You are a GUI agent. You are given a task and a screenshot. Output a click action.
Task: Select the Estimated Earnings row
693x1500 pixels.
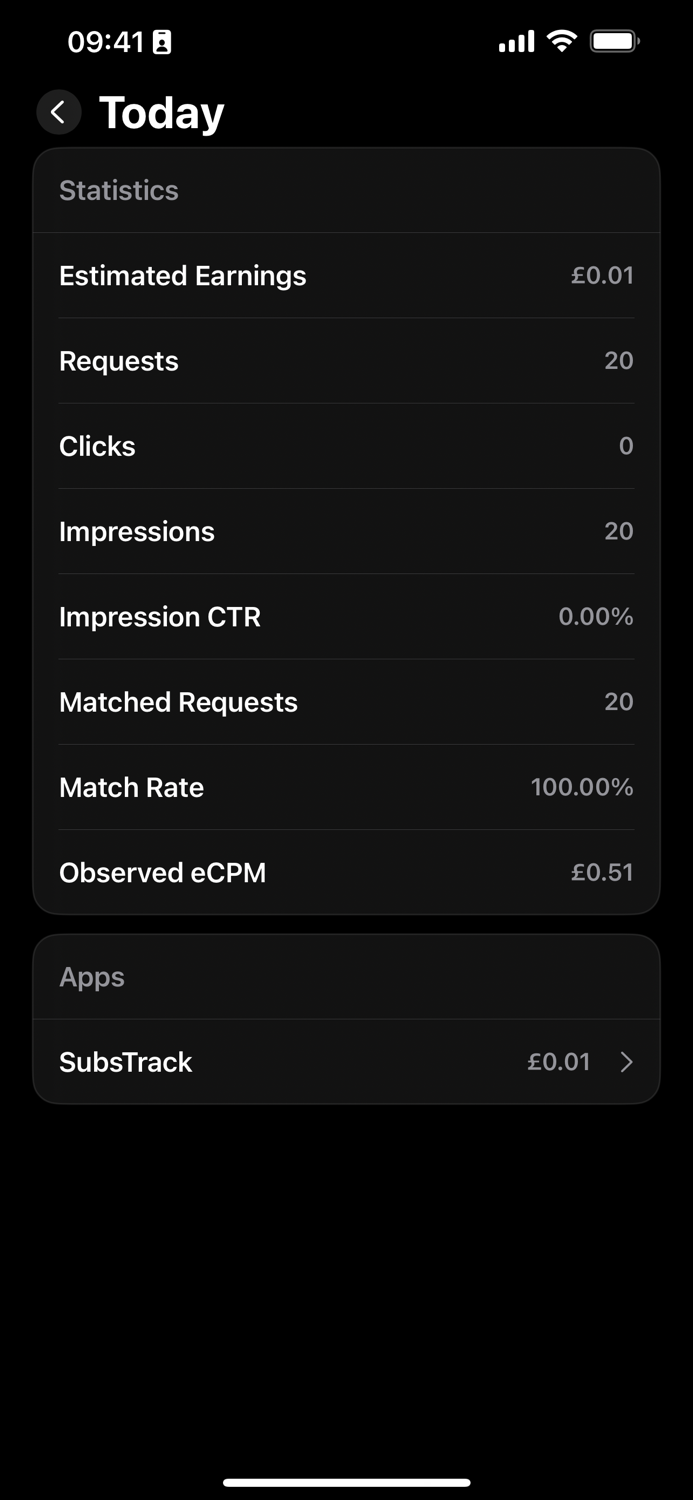346,275
